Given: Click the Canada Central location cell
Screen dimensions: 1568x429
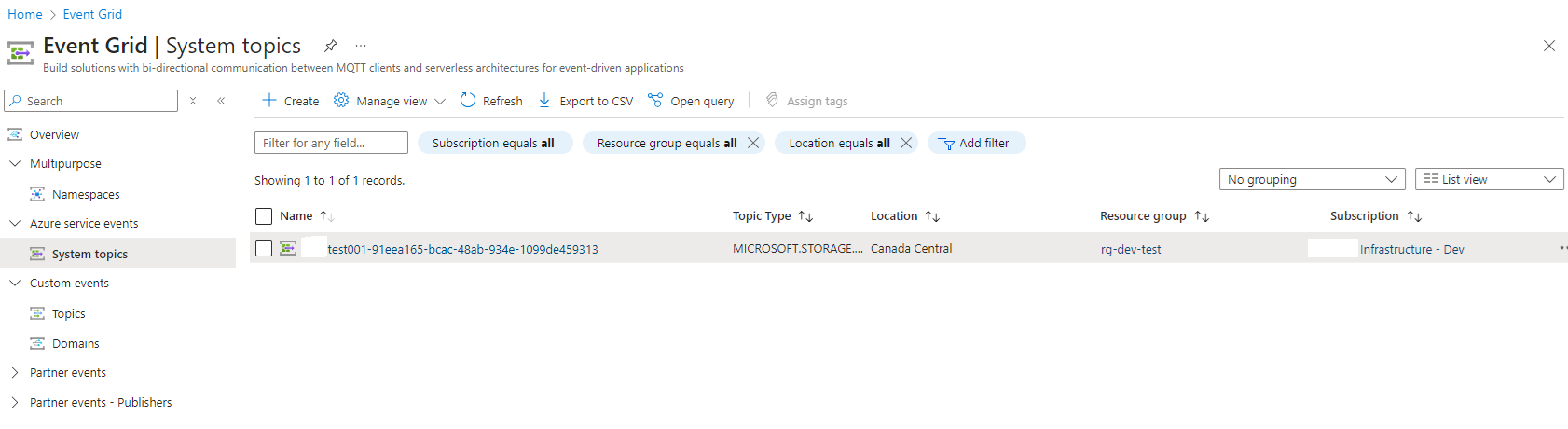Looking at the screenshot, I should tap(912, 248).
